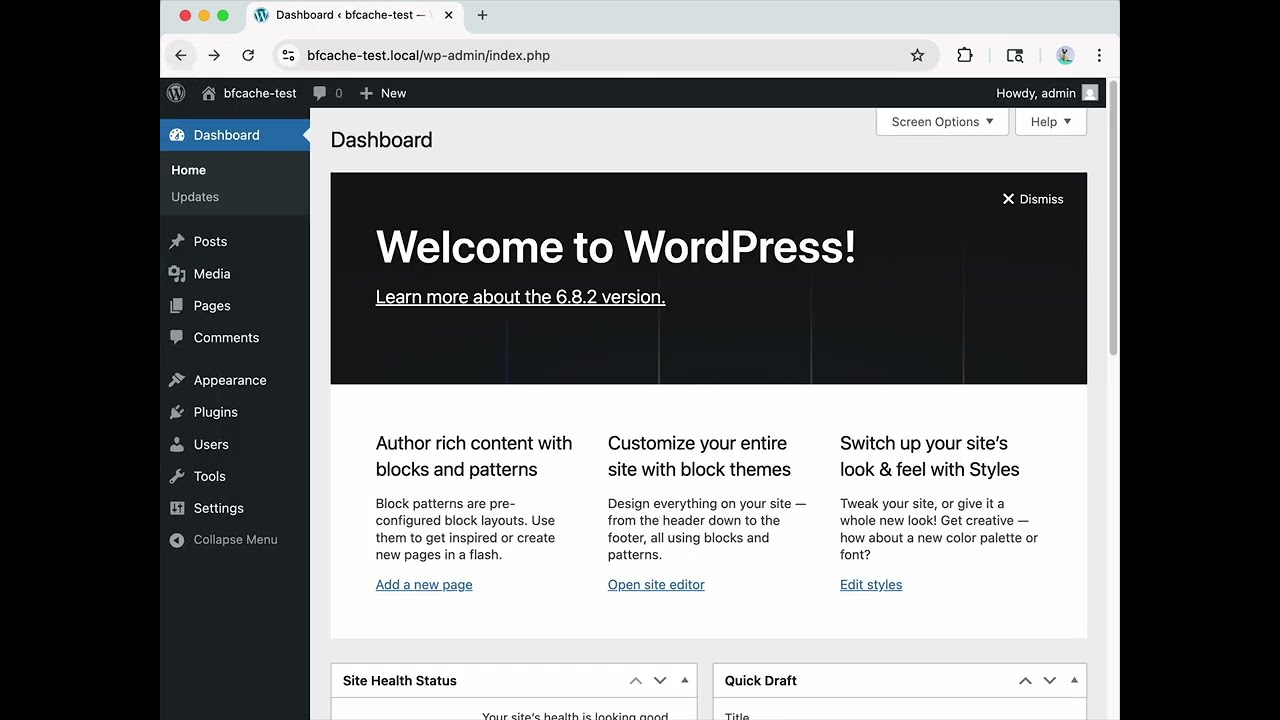This screenshot has width=1280, height=720.
Task: Collapse the Quick Draft panel
Action: tap(1074, 680)
